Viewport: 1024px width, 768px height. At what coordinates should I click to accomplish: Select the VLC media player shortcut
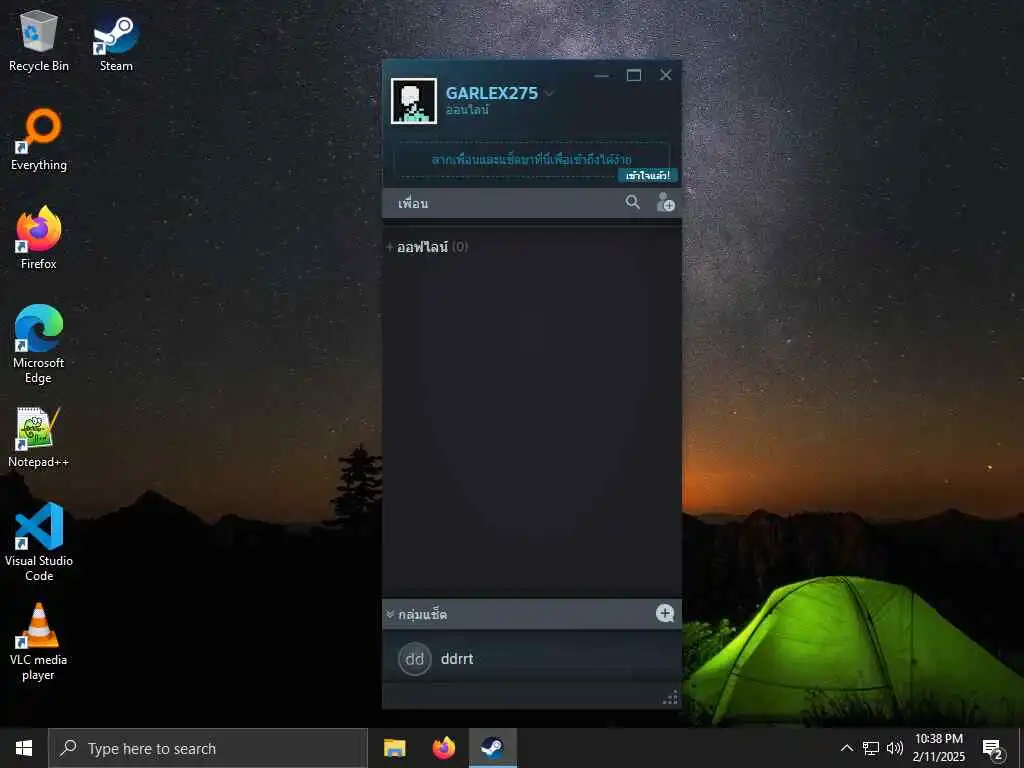point(39,642)
